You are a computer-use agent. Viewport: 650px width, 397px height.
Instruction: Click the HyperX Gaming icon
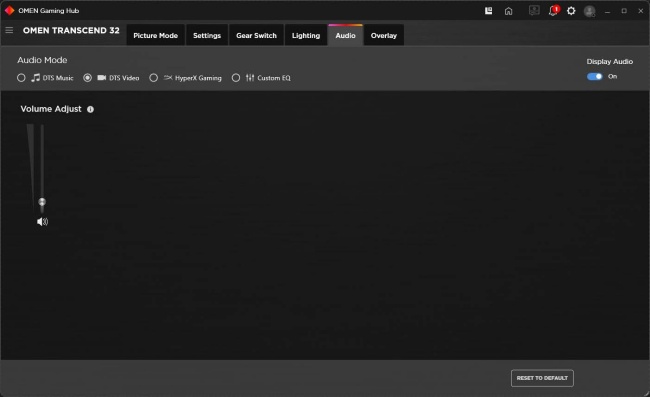168,77
